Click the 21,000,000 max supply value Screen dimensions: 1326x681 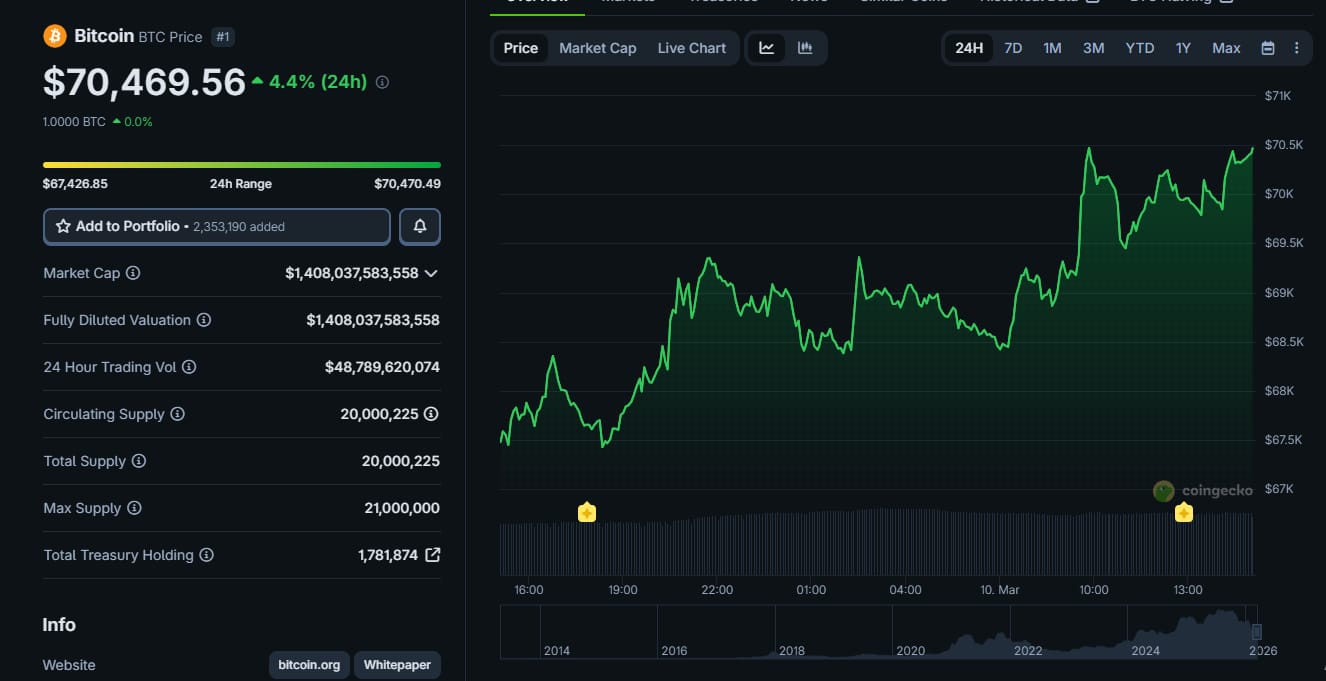point(402,508)
